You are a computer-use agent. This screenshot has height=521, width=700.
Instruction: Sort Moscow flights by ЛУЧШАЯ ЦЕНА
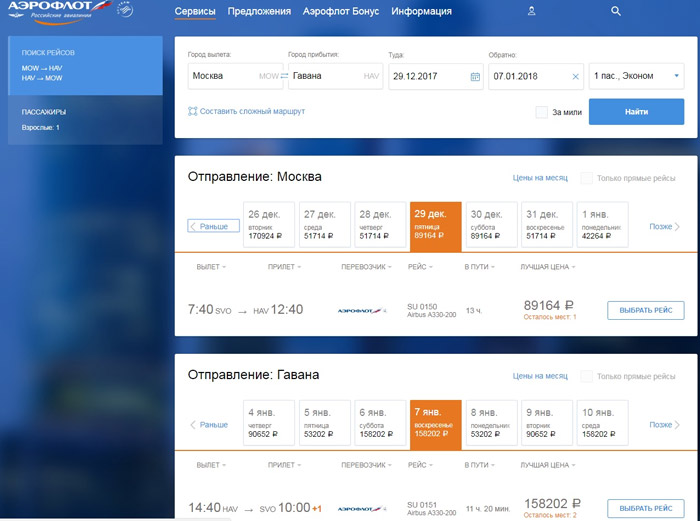(x=548, y=267)
